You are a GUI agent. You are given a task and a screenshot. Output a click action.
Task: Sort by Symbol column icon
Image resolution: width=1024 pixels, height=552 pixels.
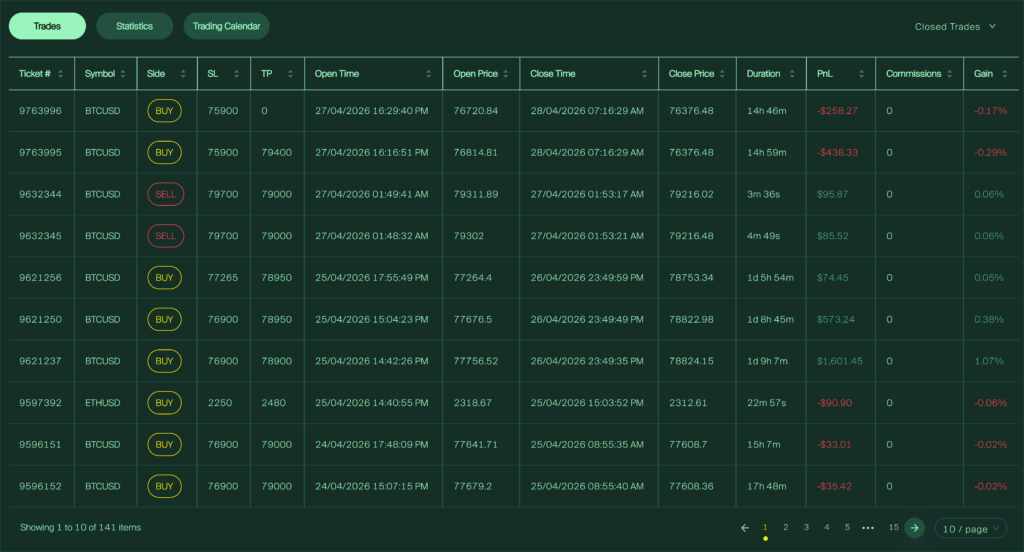[123, 74]
